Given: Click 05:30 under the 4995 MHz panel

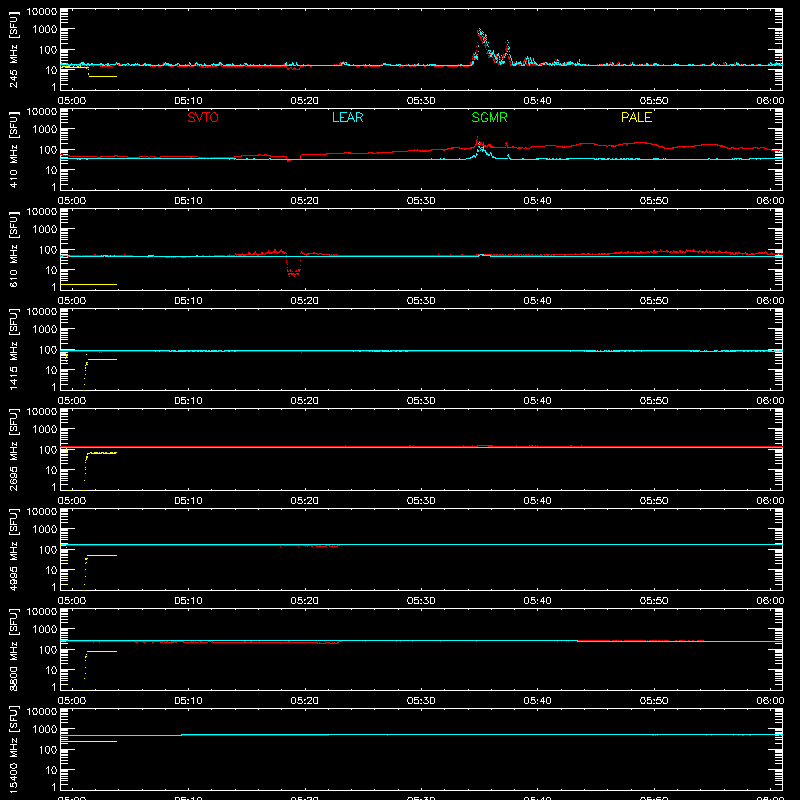Looking at the screenshot, I should point(421,601).
